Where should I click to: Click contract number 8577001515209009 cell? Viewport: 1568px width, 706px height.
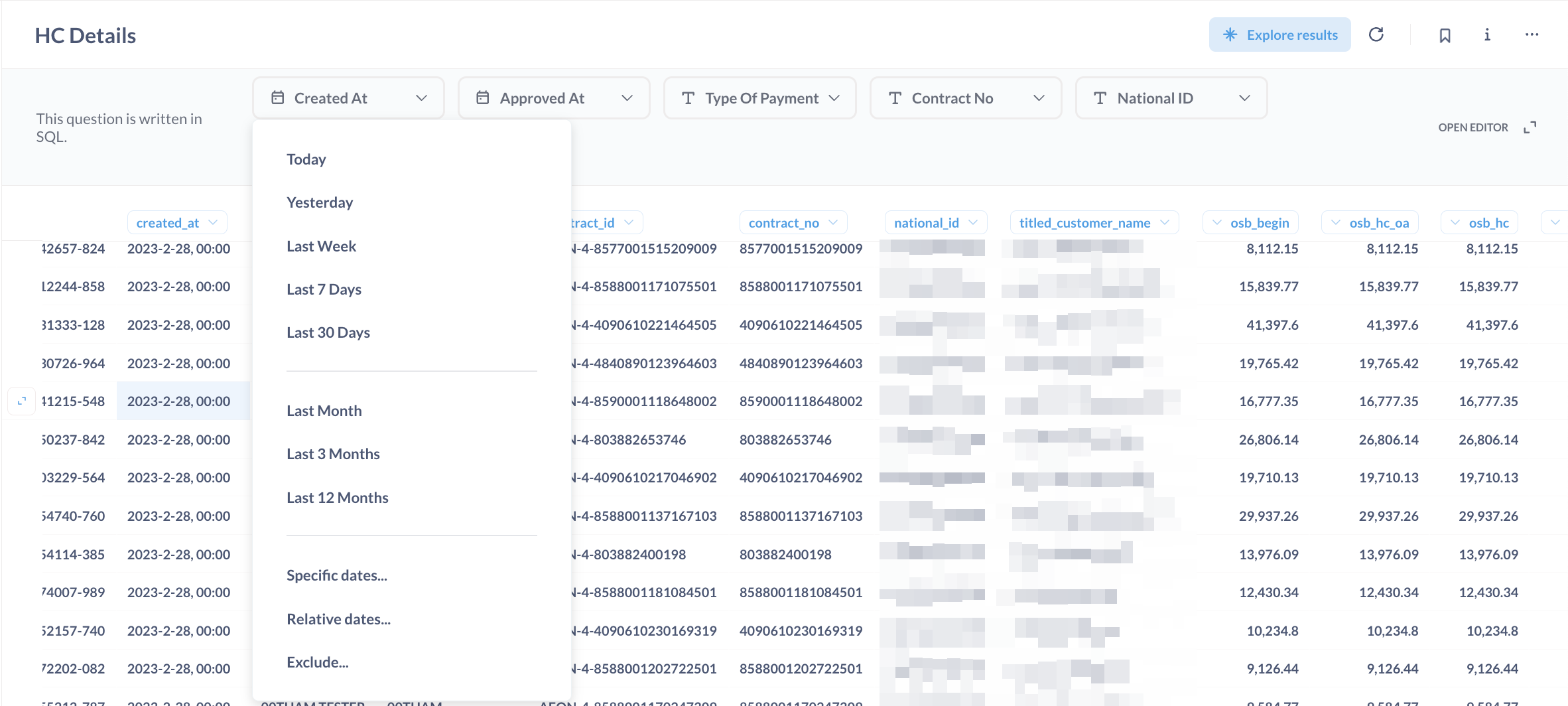pyautogui.click(x=801, y=249)
